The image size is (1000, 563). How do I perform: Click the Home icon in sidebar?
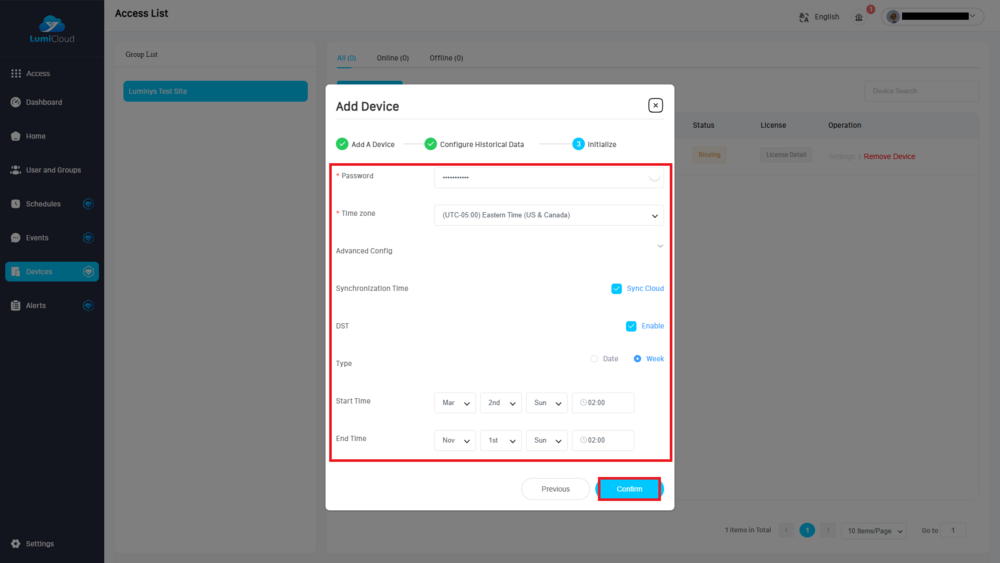coord(16,136)
